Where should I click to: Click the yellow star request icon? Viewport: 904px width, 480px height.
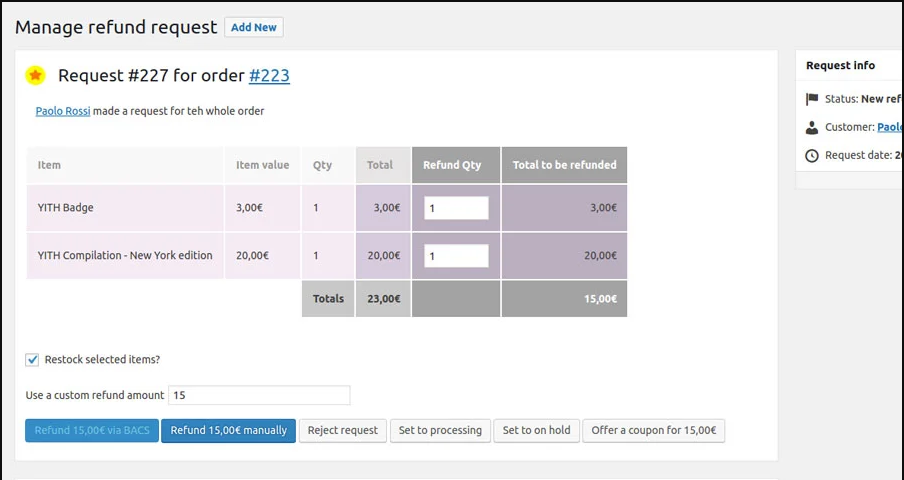35,75
